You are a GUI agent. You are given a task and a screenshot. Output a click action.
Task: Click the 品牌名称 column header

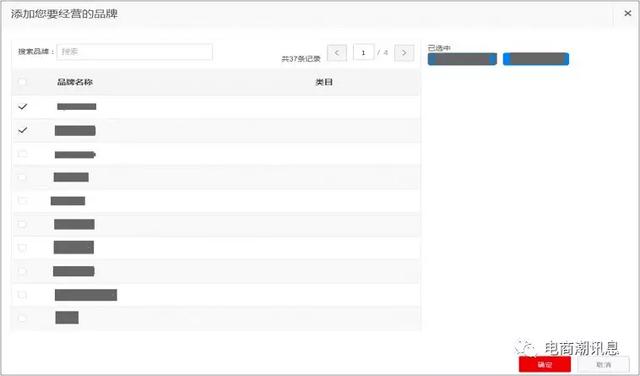(x=75, y=82)
